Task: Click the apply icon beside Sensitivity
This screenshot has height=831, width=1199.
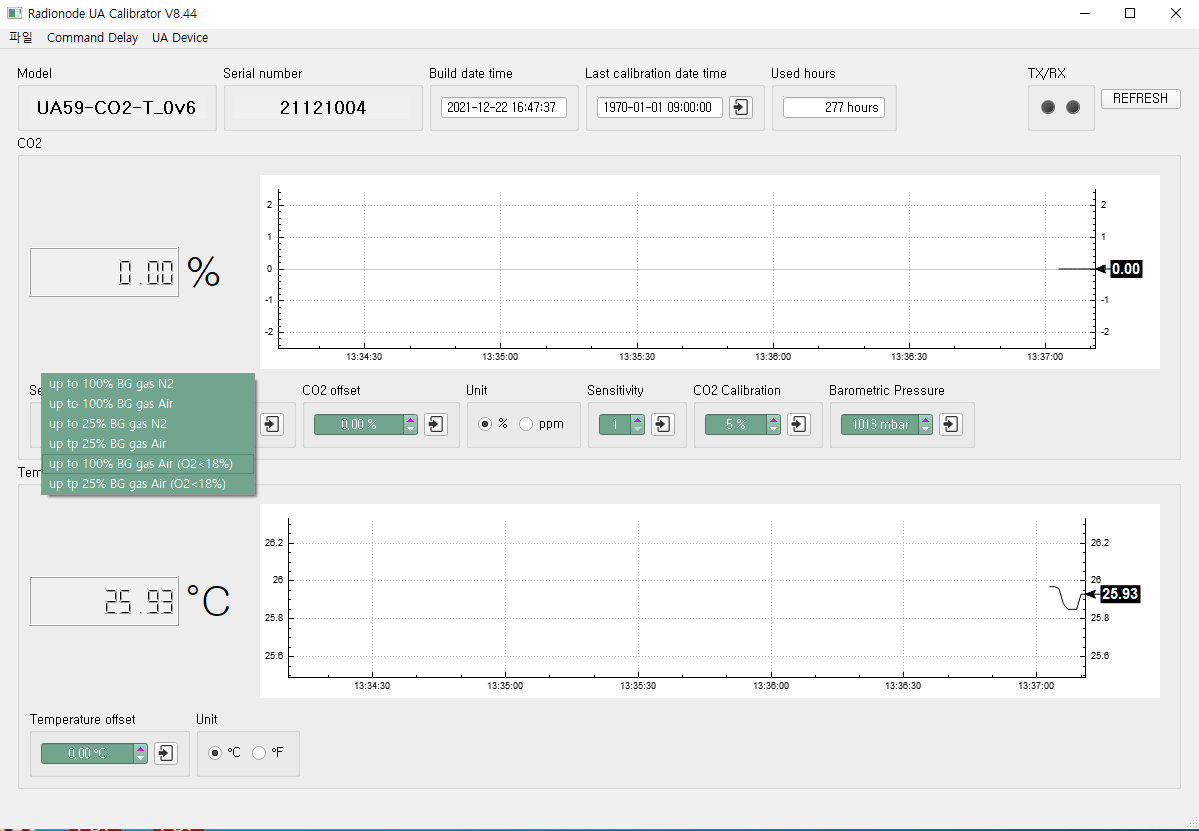Action: click(x=662, y=424)
